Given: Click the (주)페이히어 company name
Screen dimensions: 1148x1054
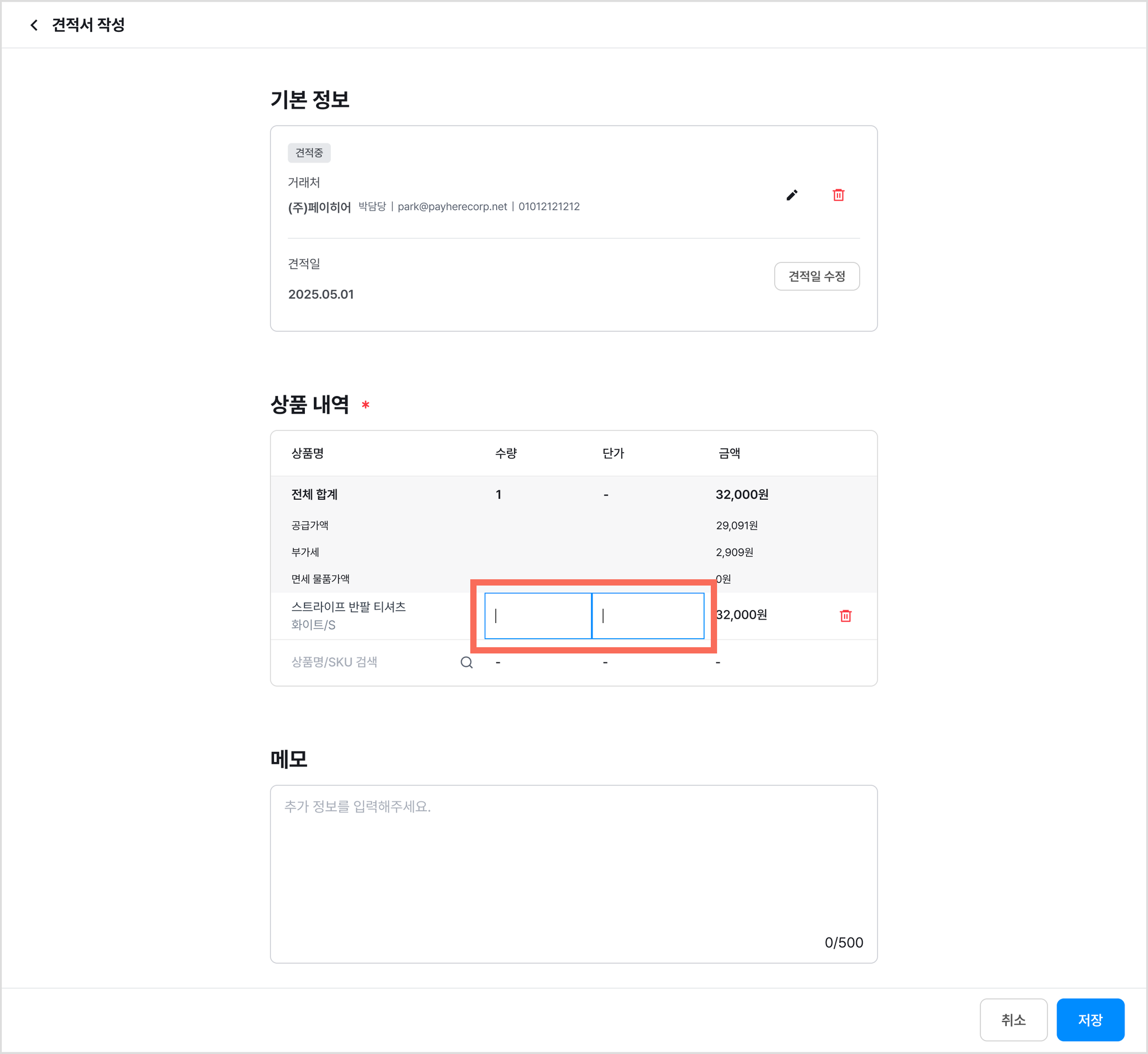Looking at the screenshot, I should pyautogui.click(x=320, y=207).
